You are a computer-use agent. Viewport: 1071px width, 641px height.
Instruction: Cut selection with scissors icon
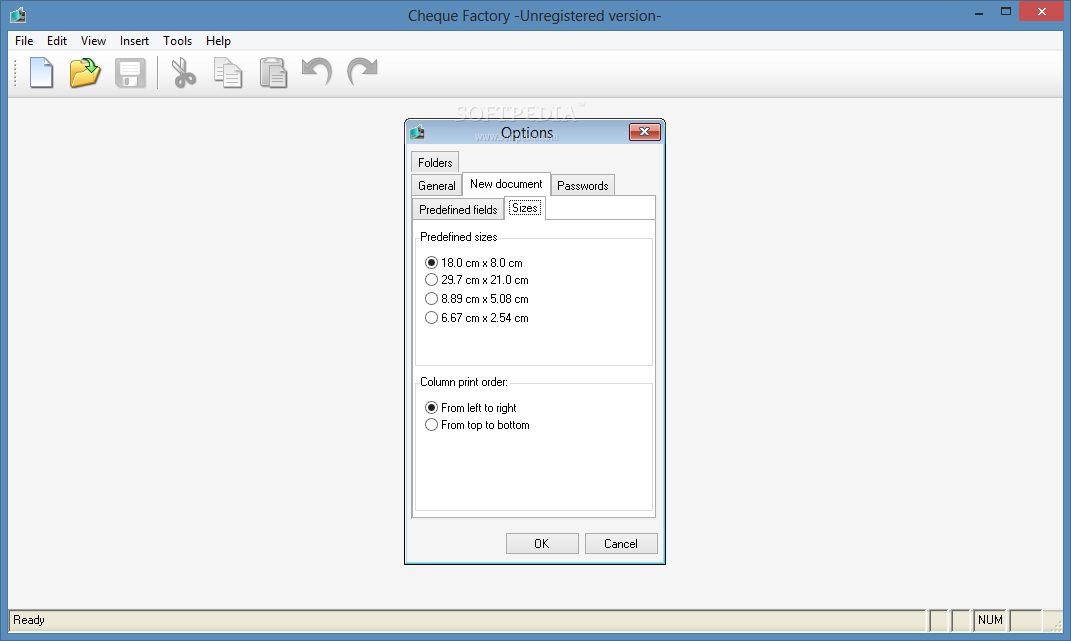183,73
